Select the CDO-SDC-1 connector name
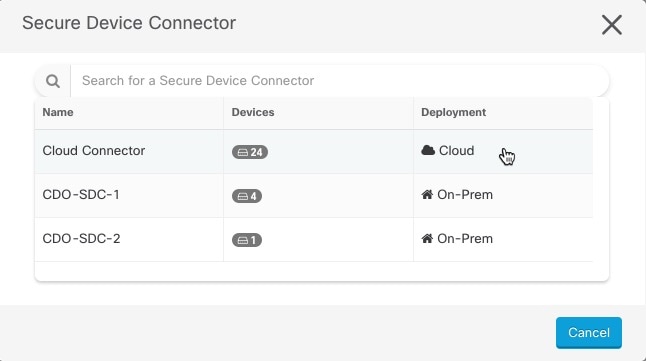 (81, 195)
